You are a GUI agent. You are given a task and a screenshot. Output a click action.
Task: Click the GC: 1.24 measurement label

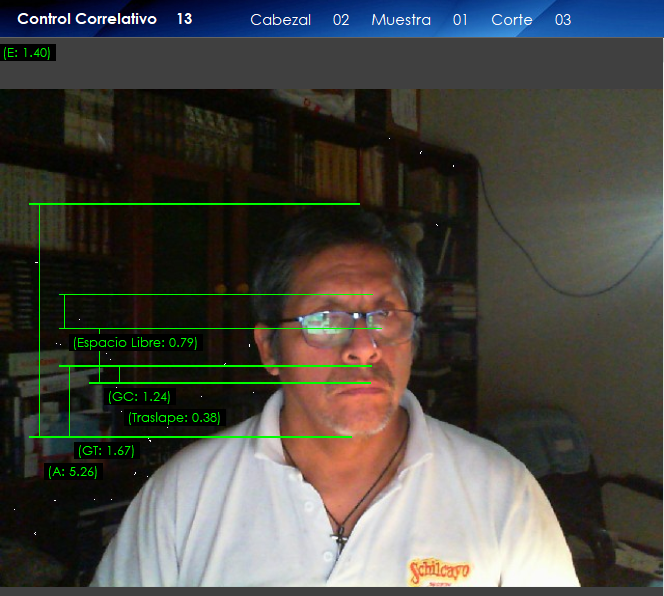(x=139, y=397)
